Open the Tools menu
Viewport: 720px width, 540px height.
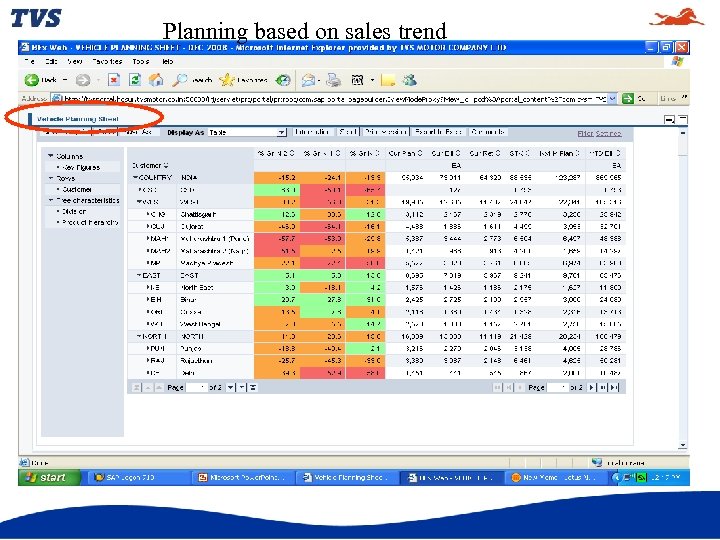tap(141, 61)
